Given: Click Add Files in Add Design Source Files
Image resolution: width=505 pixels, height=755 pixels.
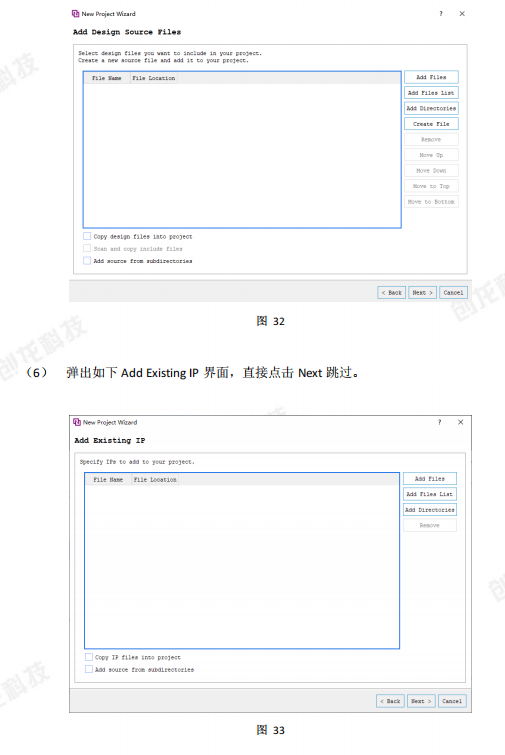Looking at the screenshot, I should (x=431, y=77).
